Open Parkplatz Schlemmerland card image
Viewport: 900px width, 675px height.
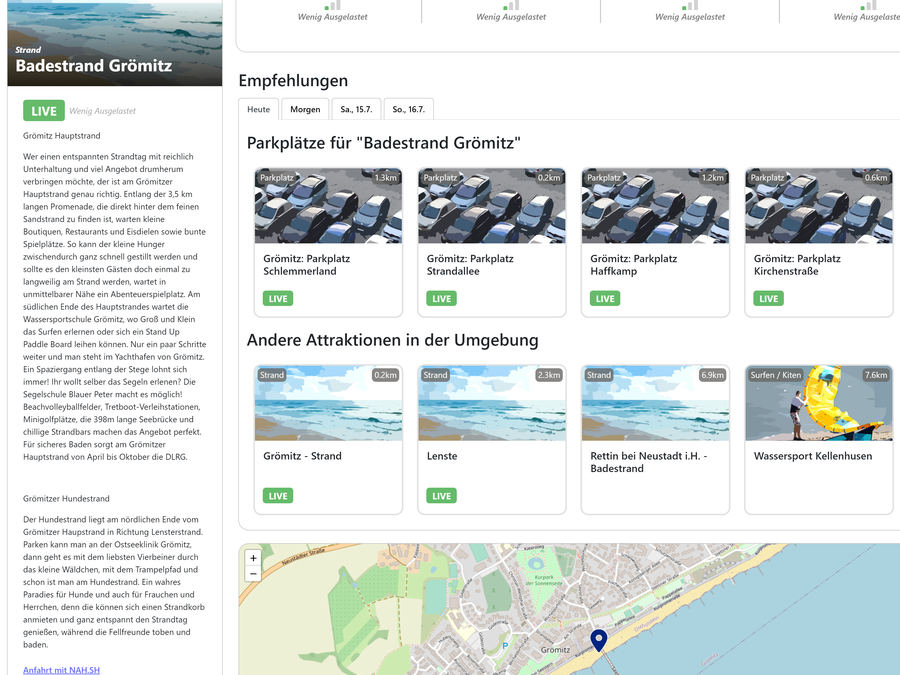pyautogui.click(x=328, y=206)
